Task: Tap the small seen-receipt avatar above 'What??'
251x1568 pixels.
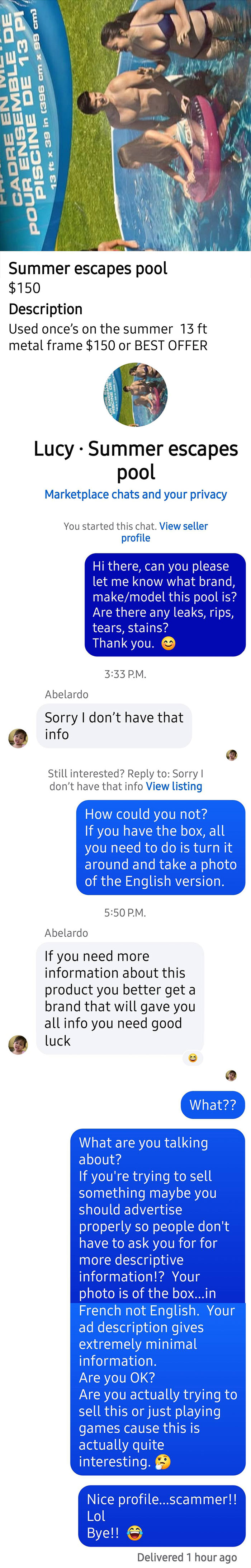Action: pos(231,1076)
